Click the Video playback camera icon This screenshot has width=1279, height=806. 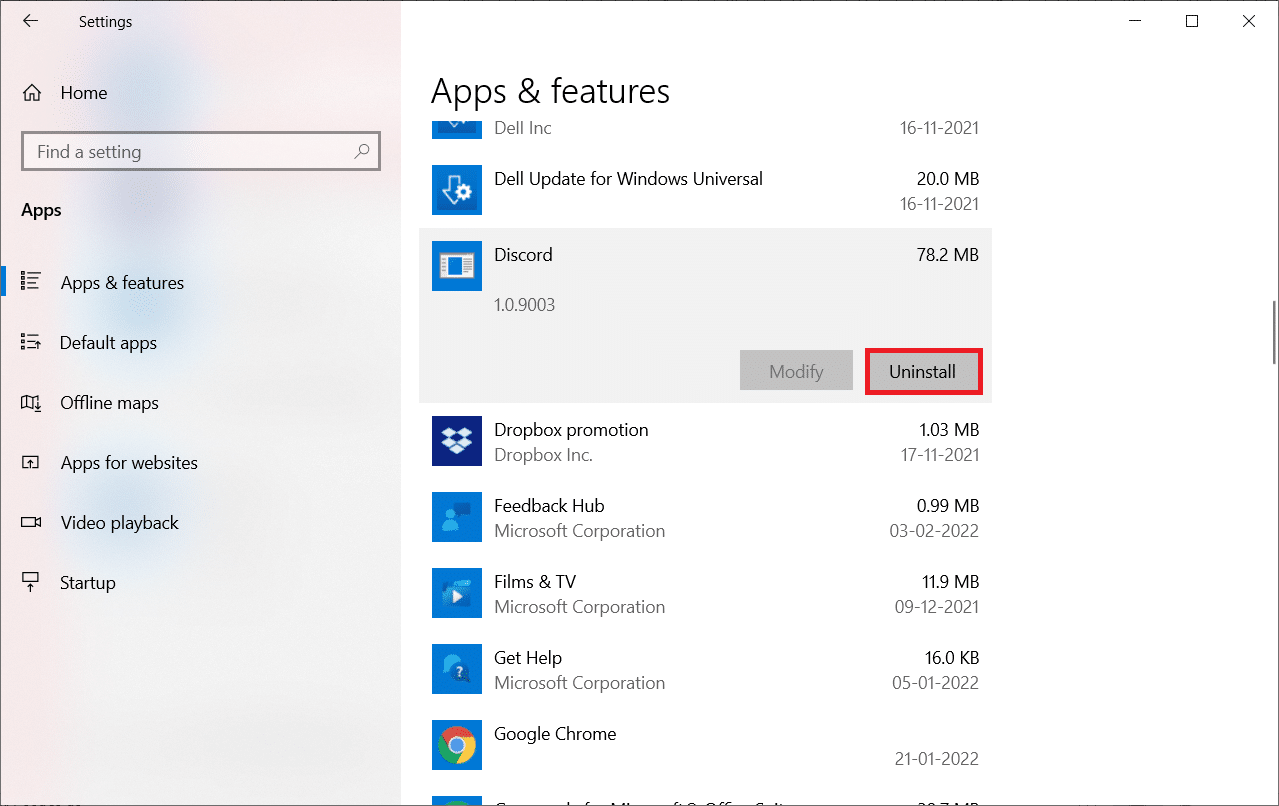30,522
